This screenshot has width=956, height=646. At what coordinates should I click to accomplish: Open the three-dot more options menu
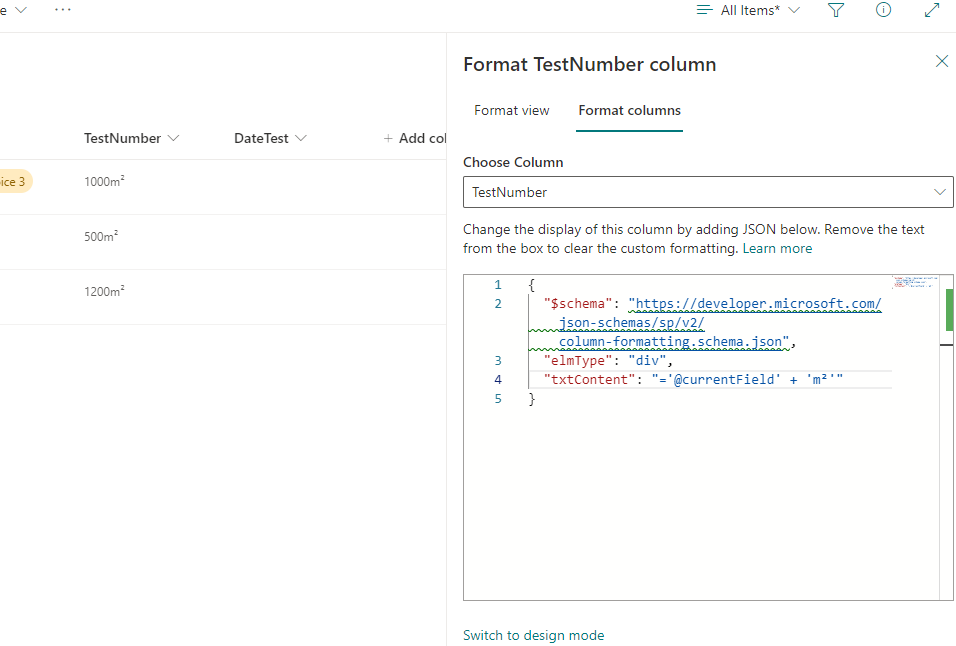63,10
